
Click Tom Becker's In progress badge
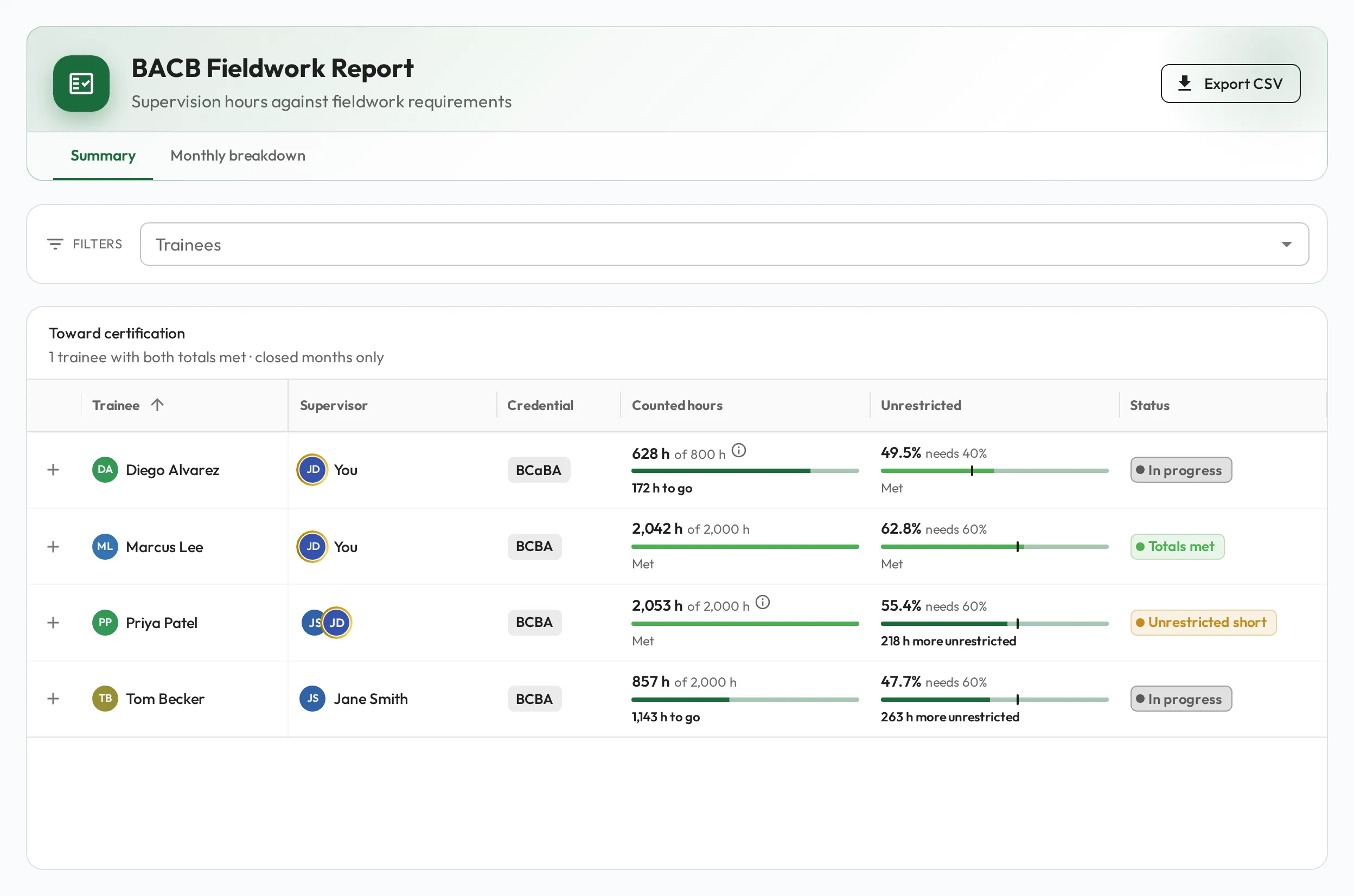(1181, 699)
